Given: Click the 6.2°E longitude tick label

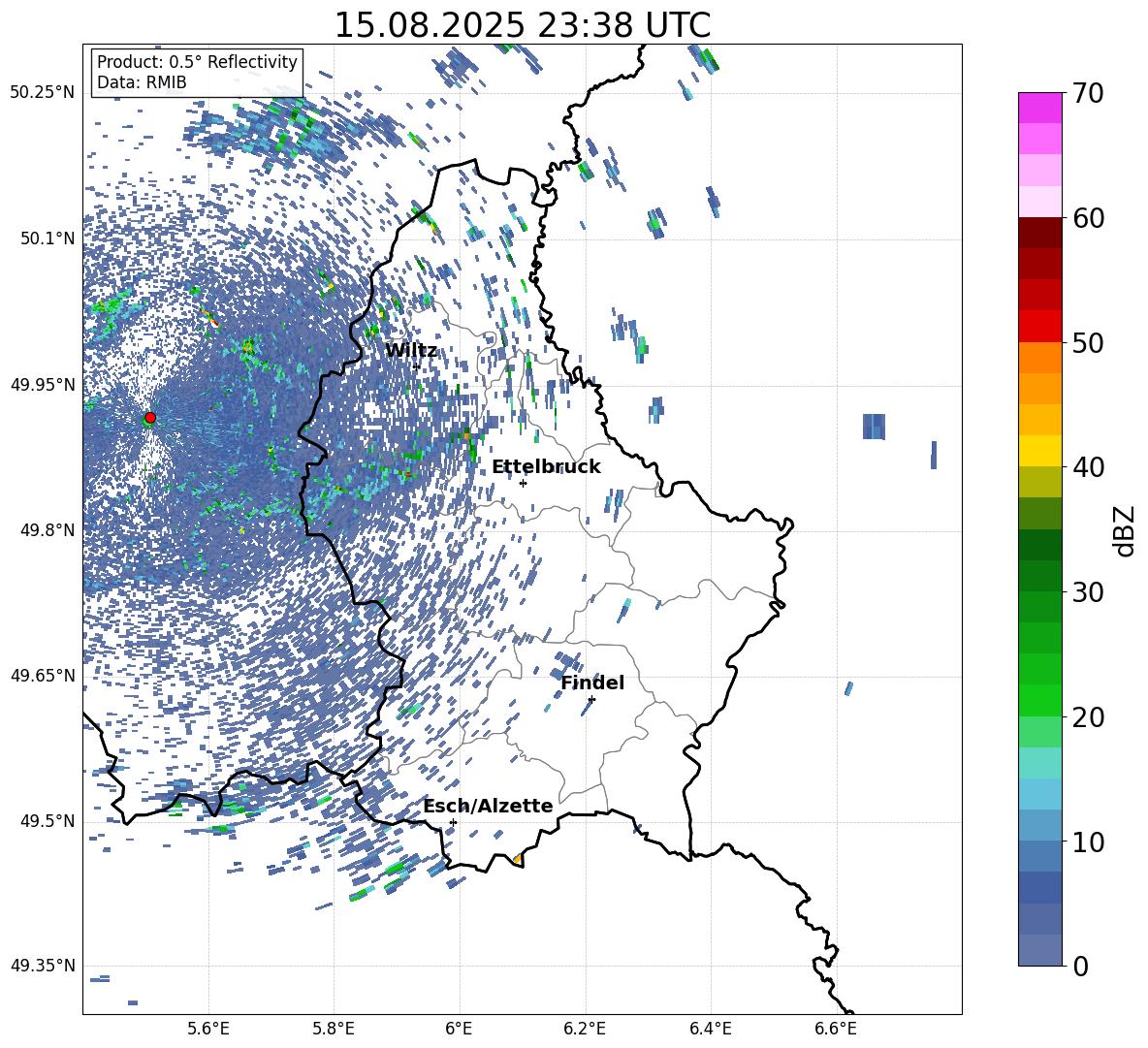Looking at the screenshot, I should coord(585,1029).
